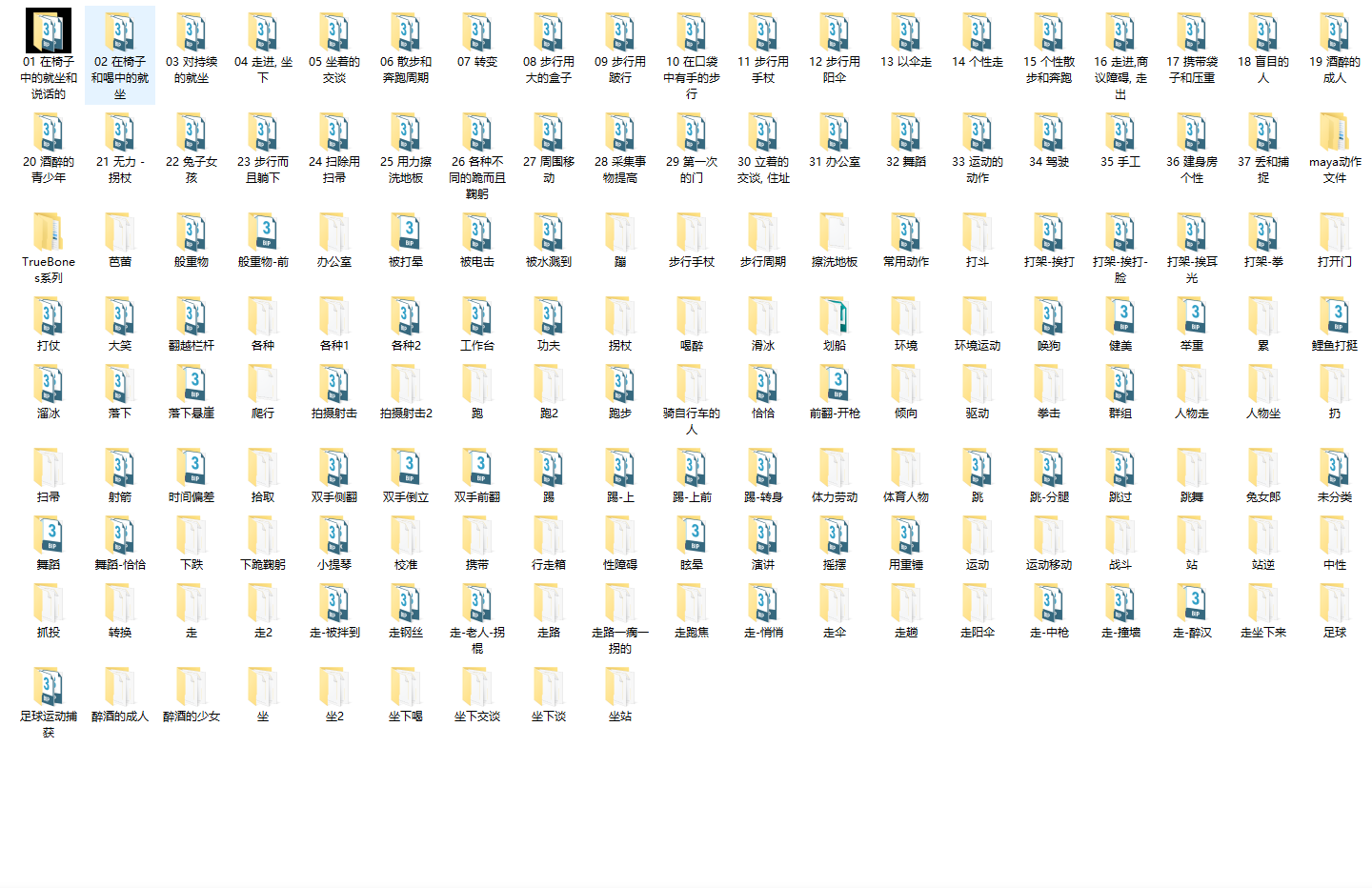The height and width of the screenshot is (888, 1372).
Task: Select the 小提琴 folder icon
Action: pyautogui.click(x=334, y=535)
